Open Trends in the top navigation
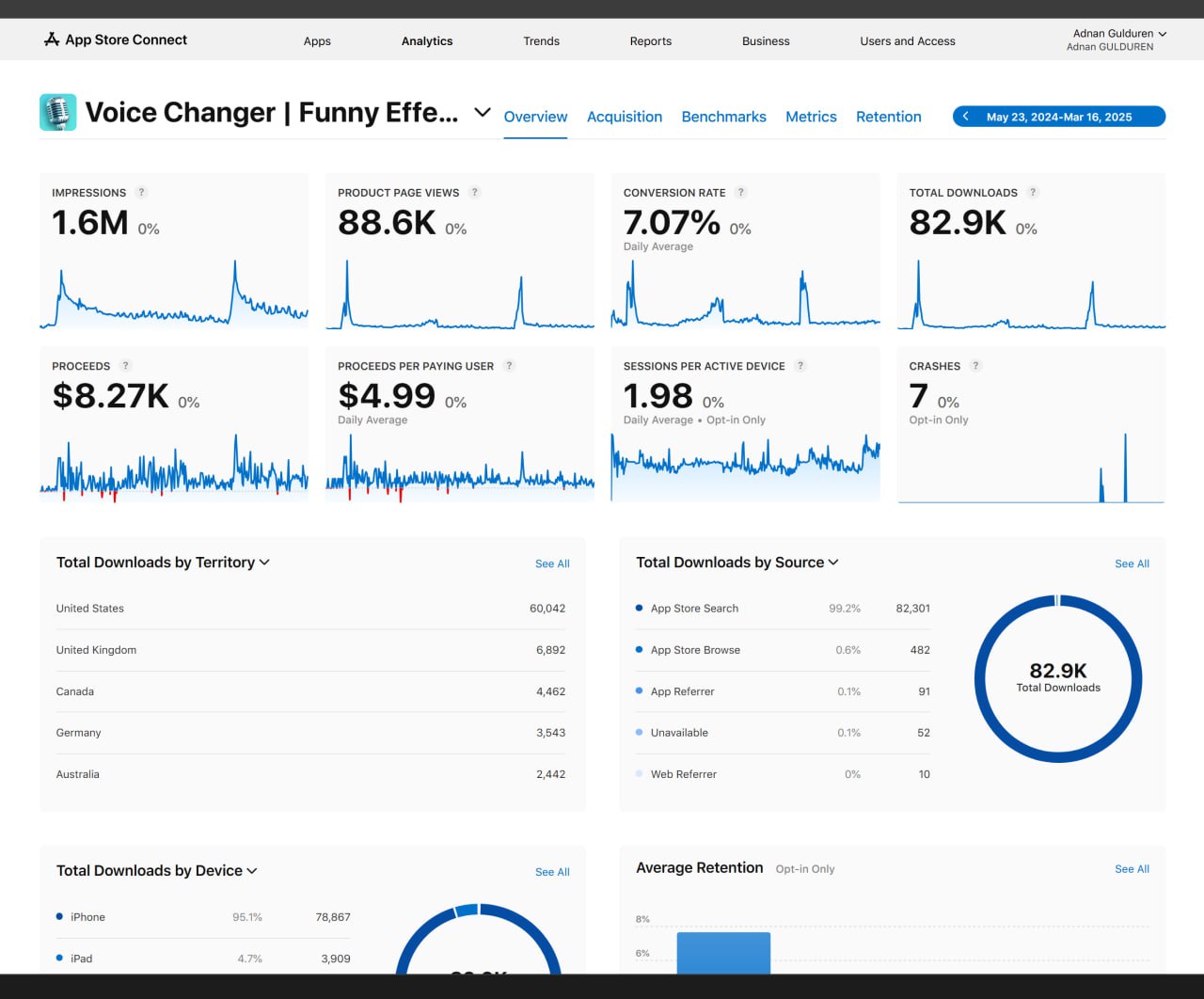This screenshot has height=999, width=1204. [x=541, y=41]
